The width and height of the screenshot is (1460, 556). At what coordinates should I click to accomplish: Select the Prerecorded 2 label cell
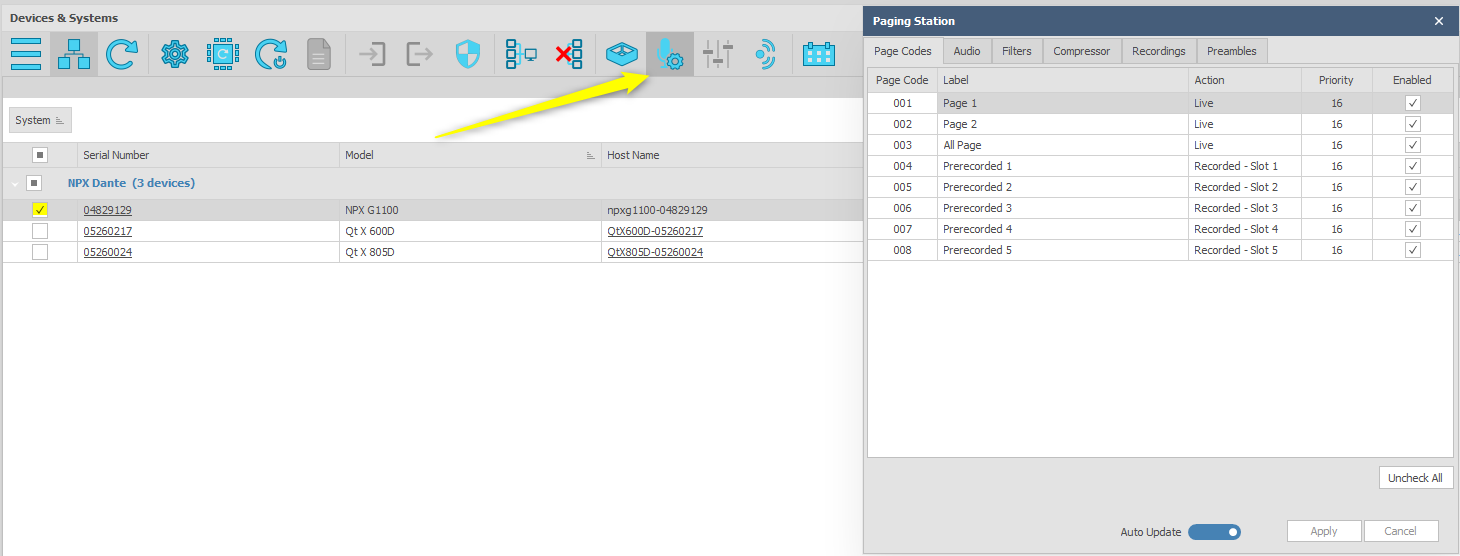pos(1063,187)
